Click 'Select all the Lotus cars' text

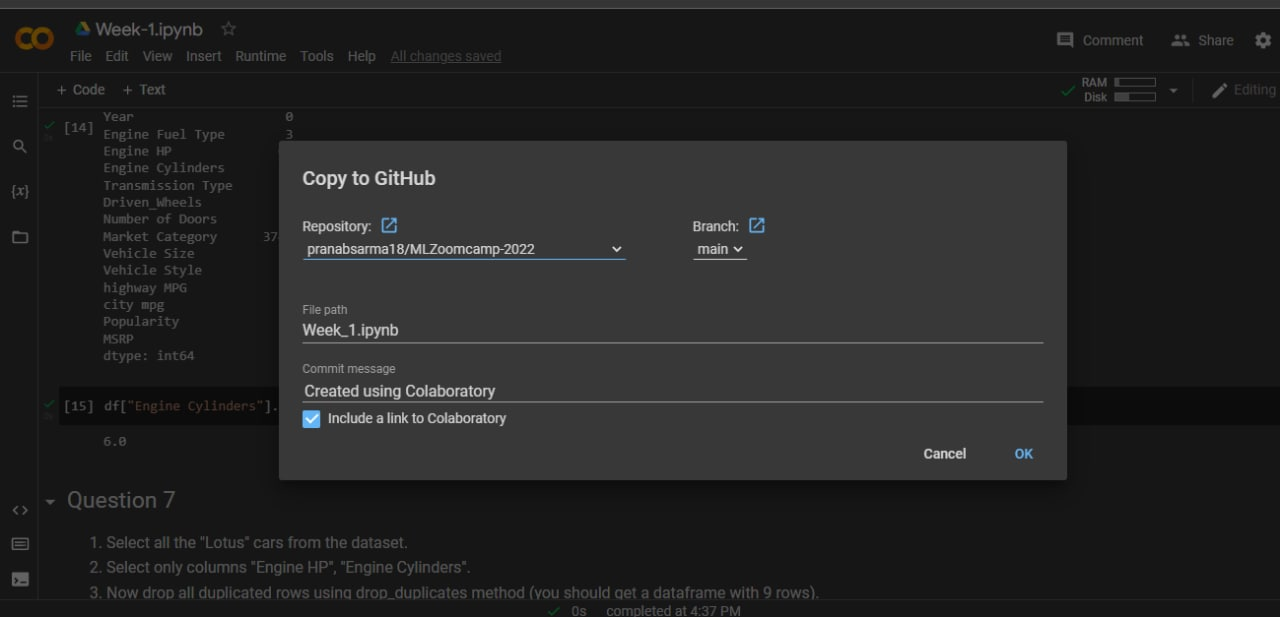(256, 543)
